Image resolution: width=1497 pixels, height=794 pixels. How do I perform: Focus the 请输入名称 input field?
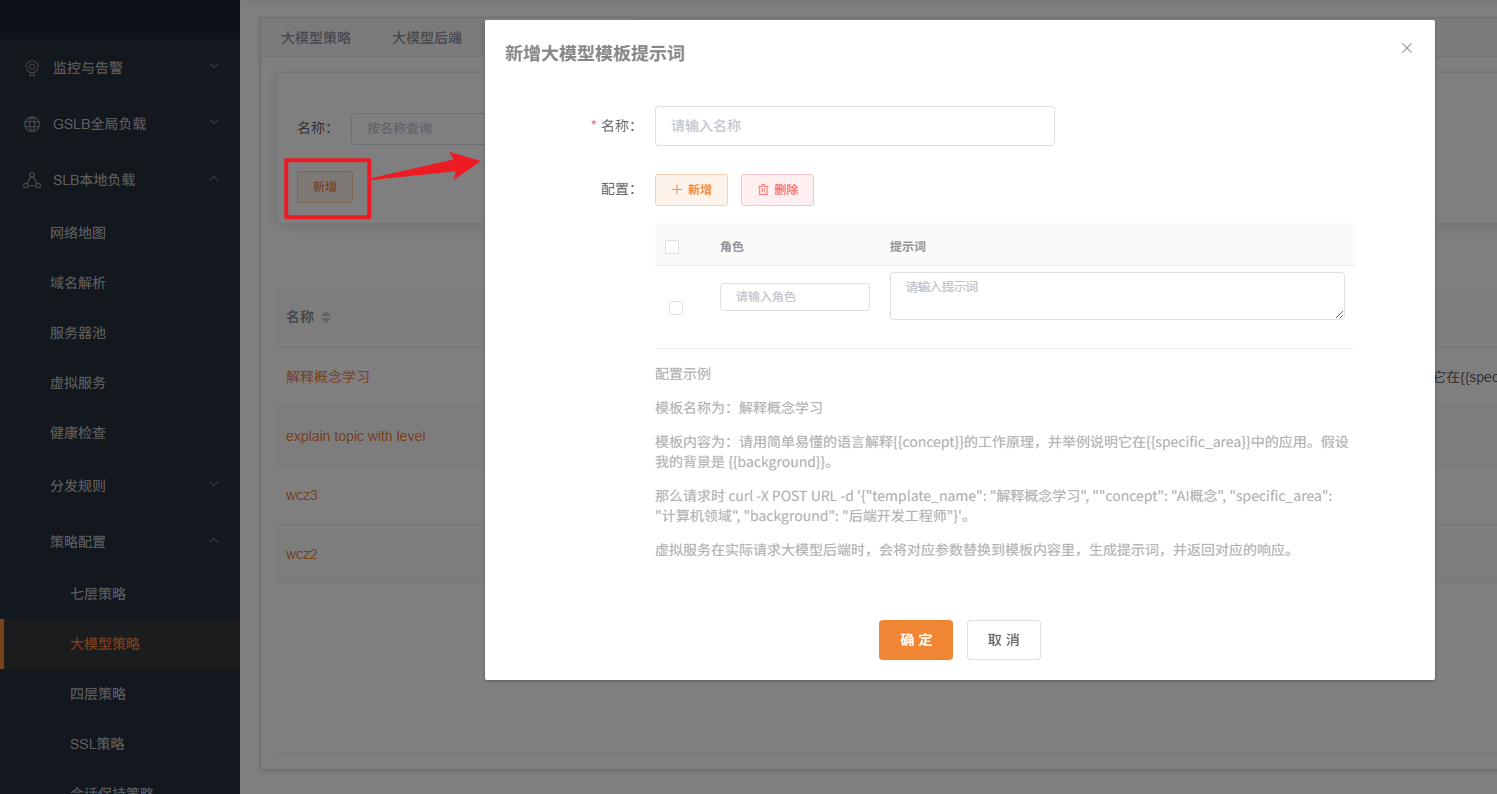tap(854, 126)
